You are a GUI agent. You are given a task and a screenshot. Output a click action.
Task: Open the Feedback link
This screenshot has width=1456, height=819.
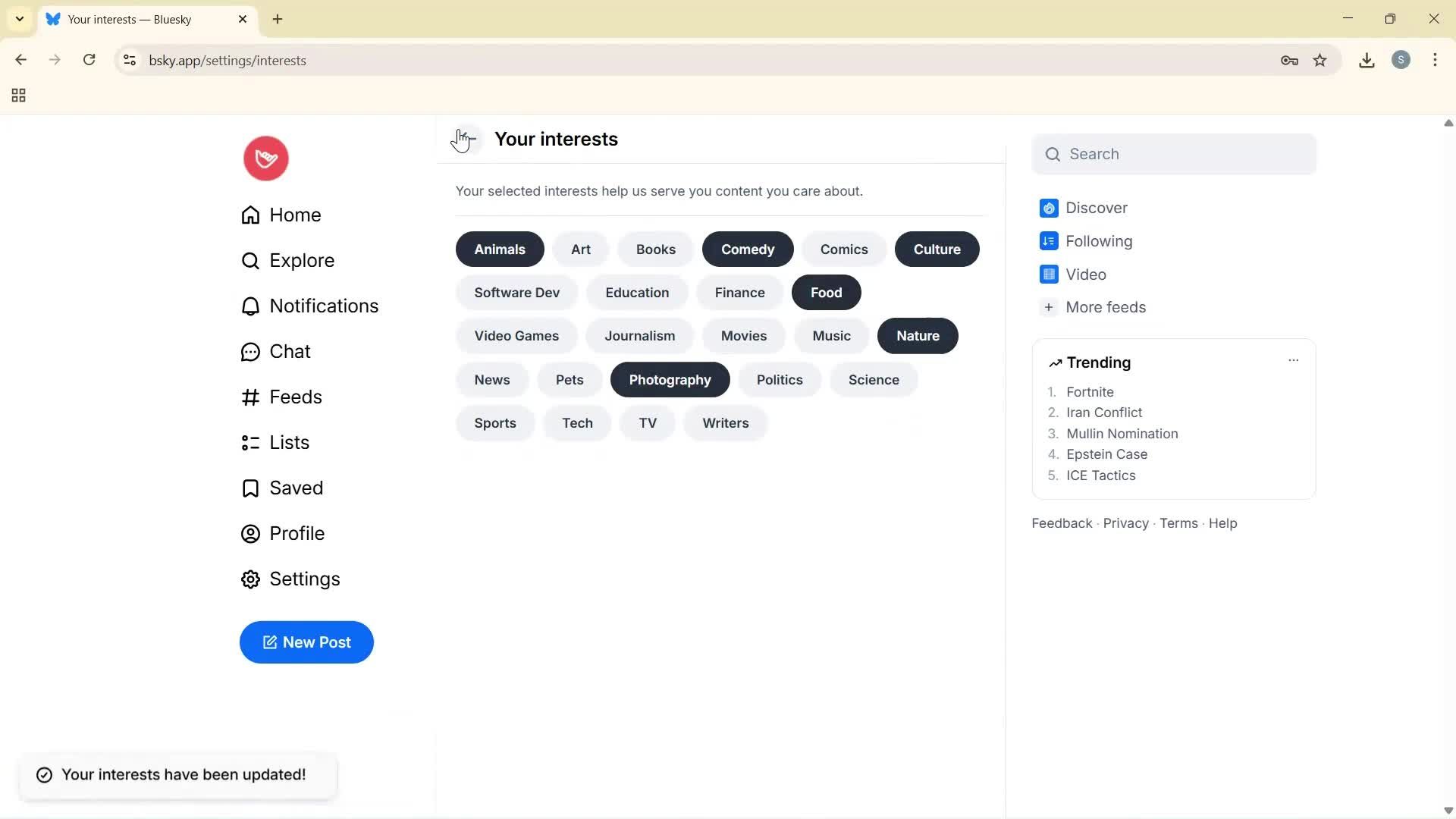(x=1061, y=522)
